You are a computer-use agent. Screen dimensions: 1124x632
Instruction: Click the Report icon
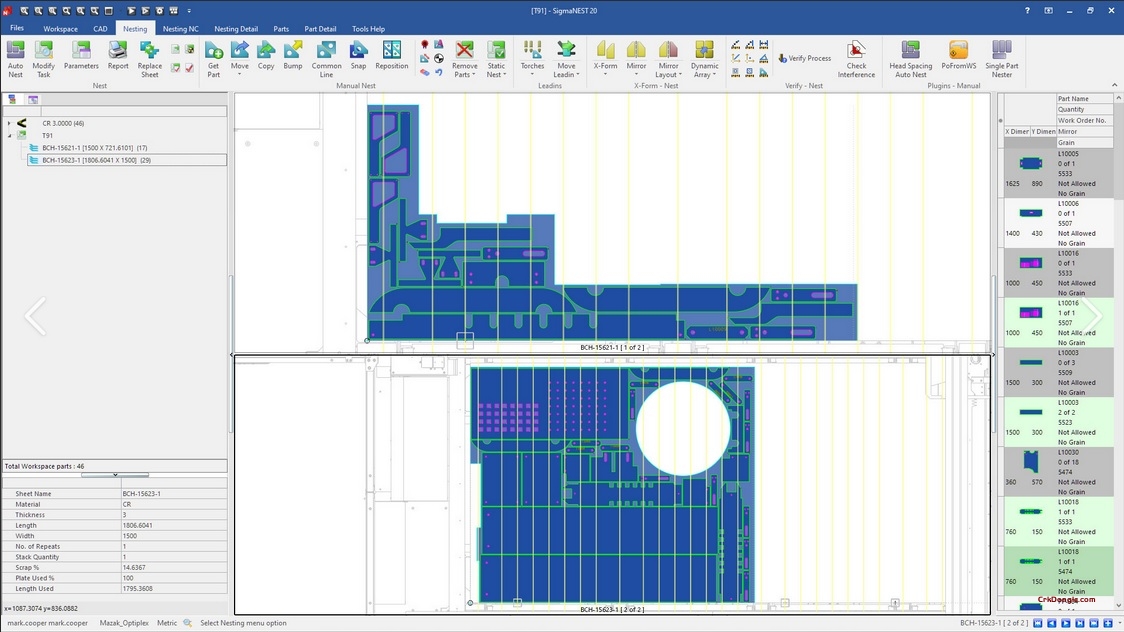118,57
